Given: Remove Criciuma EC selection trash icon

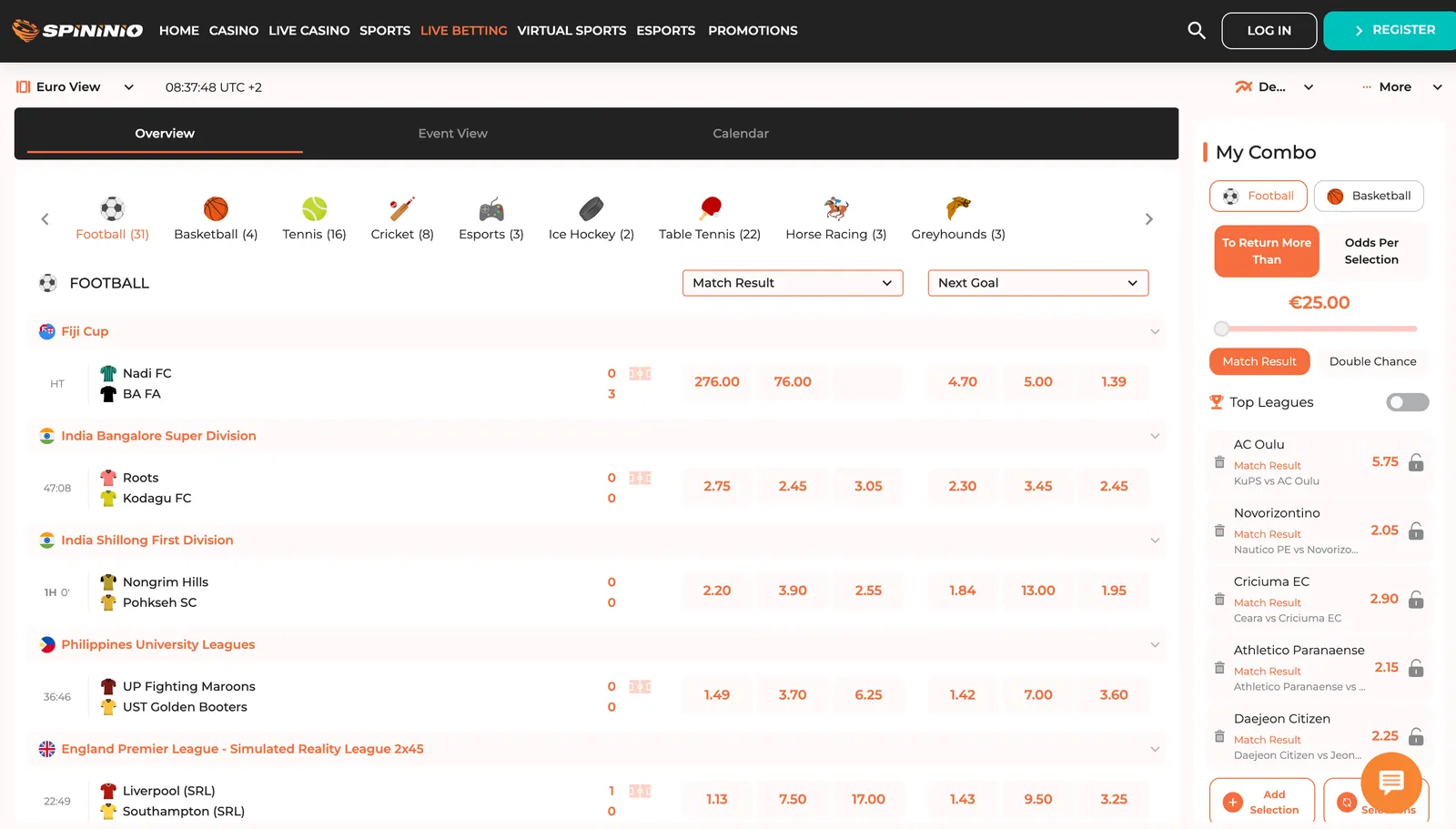Looking at the screenshot, I should tap(1219, 599).
